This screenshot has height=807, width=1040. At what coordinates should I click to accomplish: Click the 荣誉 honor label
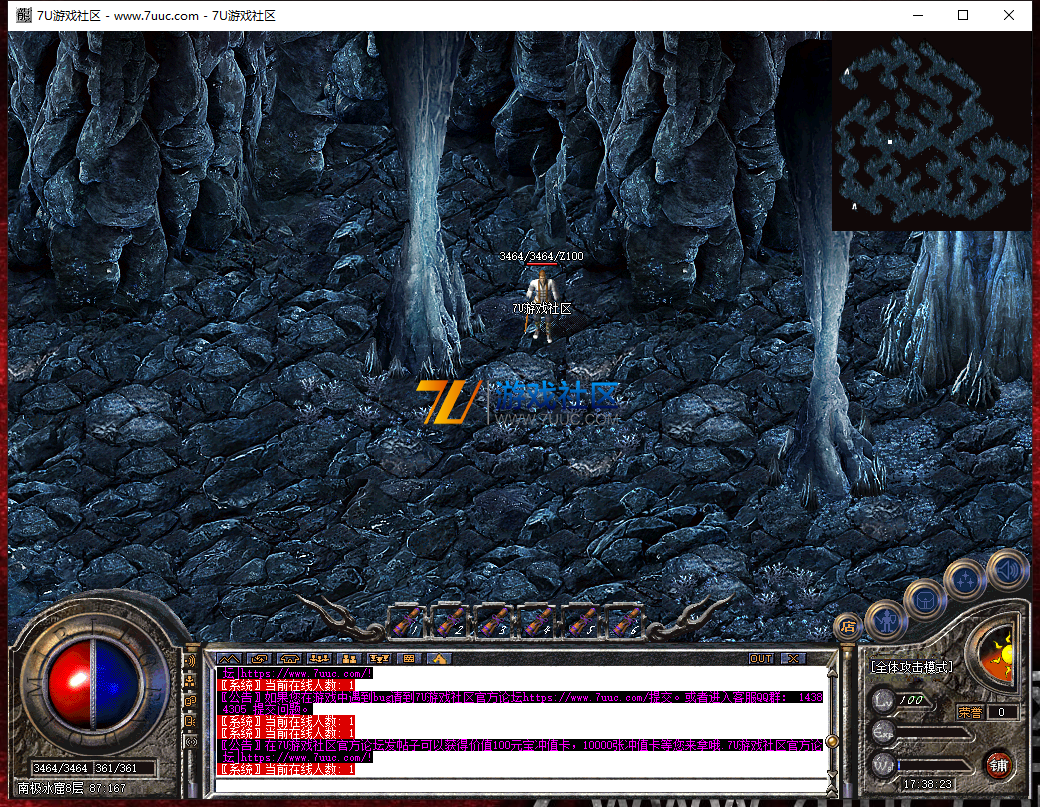coord(970,712)
